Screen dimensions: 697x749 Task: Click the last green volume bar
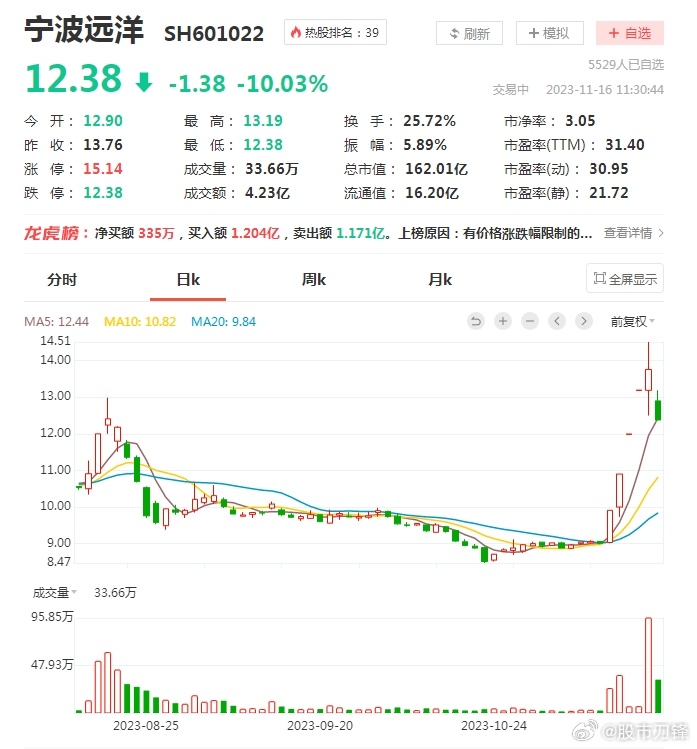tap(658, 696)
